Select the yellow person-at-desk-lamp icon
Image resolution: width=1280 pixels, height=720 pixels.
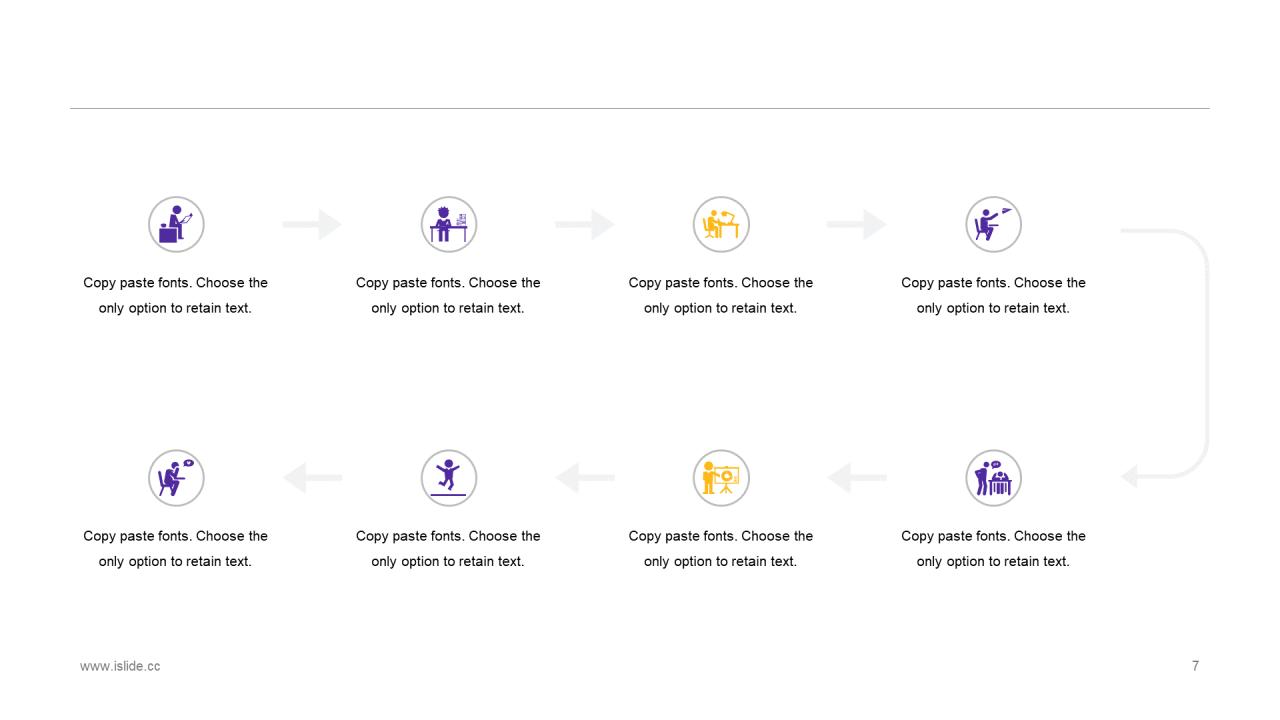[x=721, y=224]
